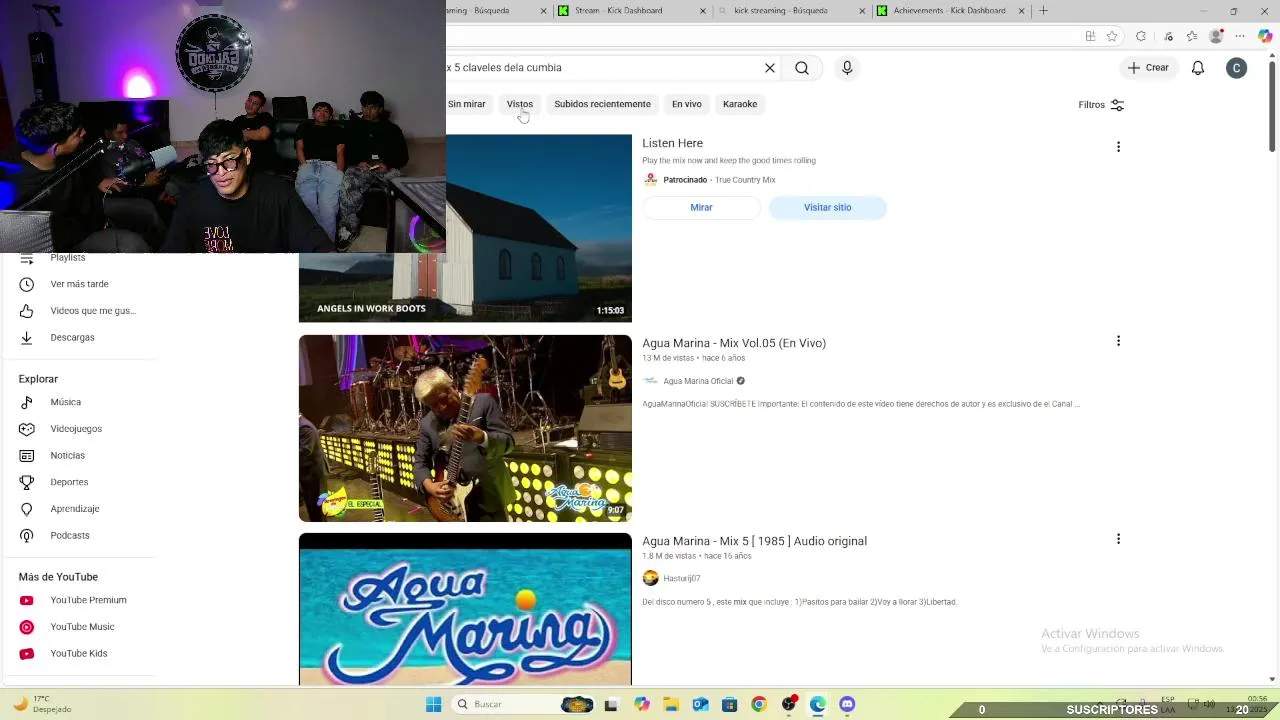Image resolution: width=1280 pixels, height=720 pixels.
Task: Clear the YouTube search box text
Action: click(x=770, y=68)
